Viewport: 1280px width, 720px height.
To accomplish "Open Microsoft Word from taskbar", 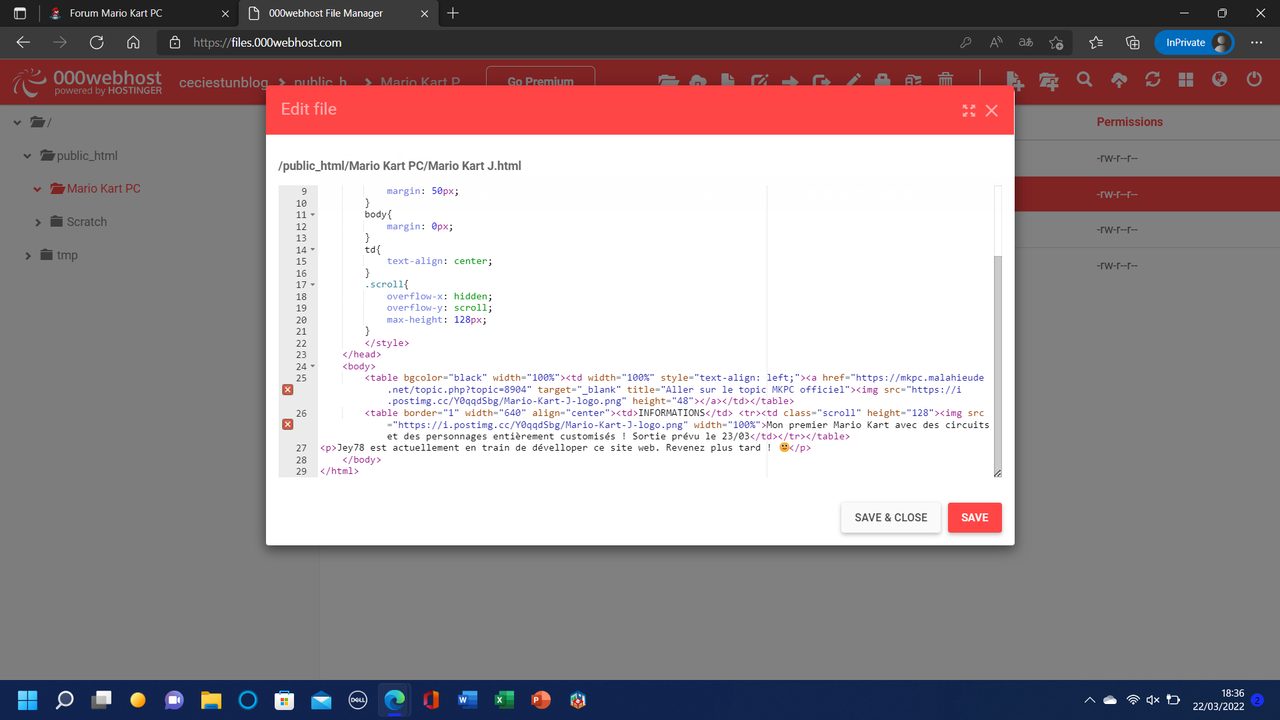I will point(467,699).
